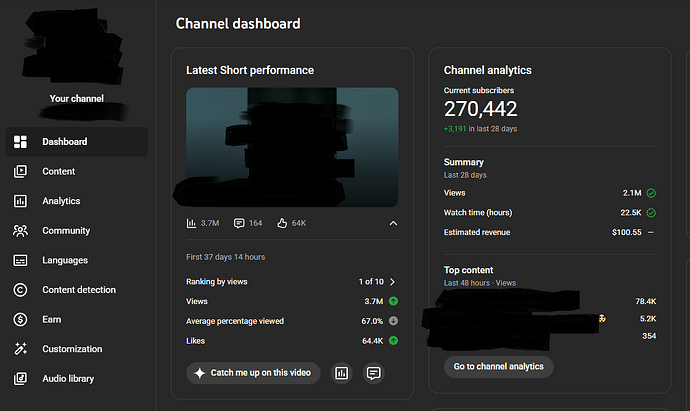Image resolution: width=690 pixels, height=411 pixels.
Task: Click the 1 of 10 ranking value
Action: point(371,282)
